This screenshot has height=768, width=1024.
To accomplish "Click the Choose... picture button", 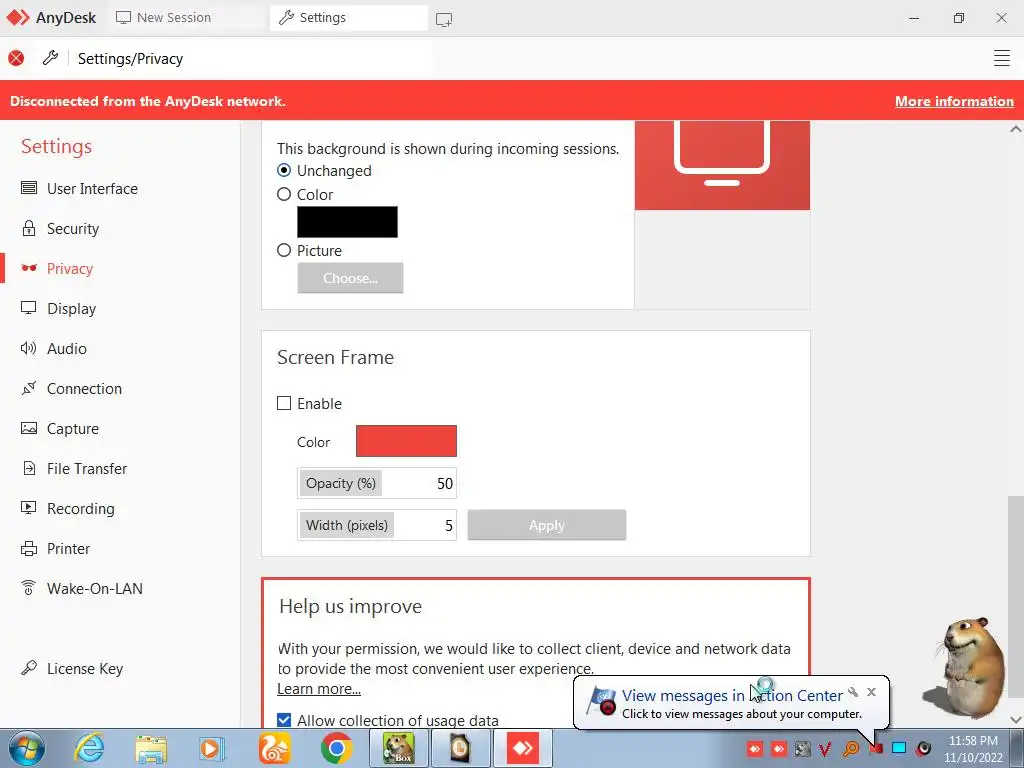I will (x=350, y=278).
